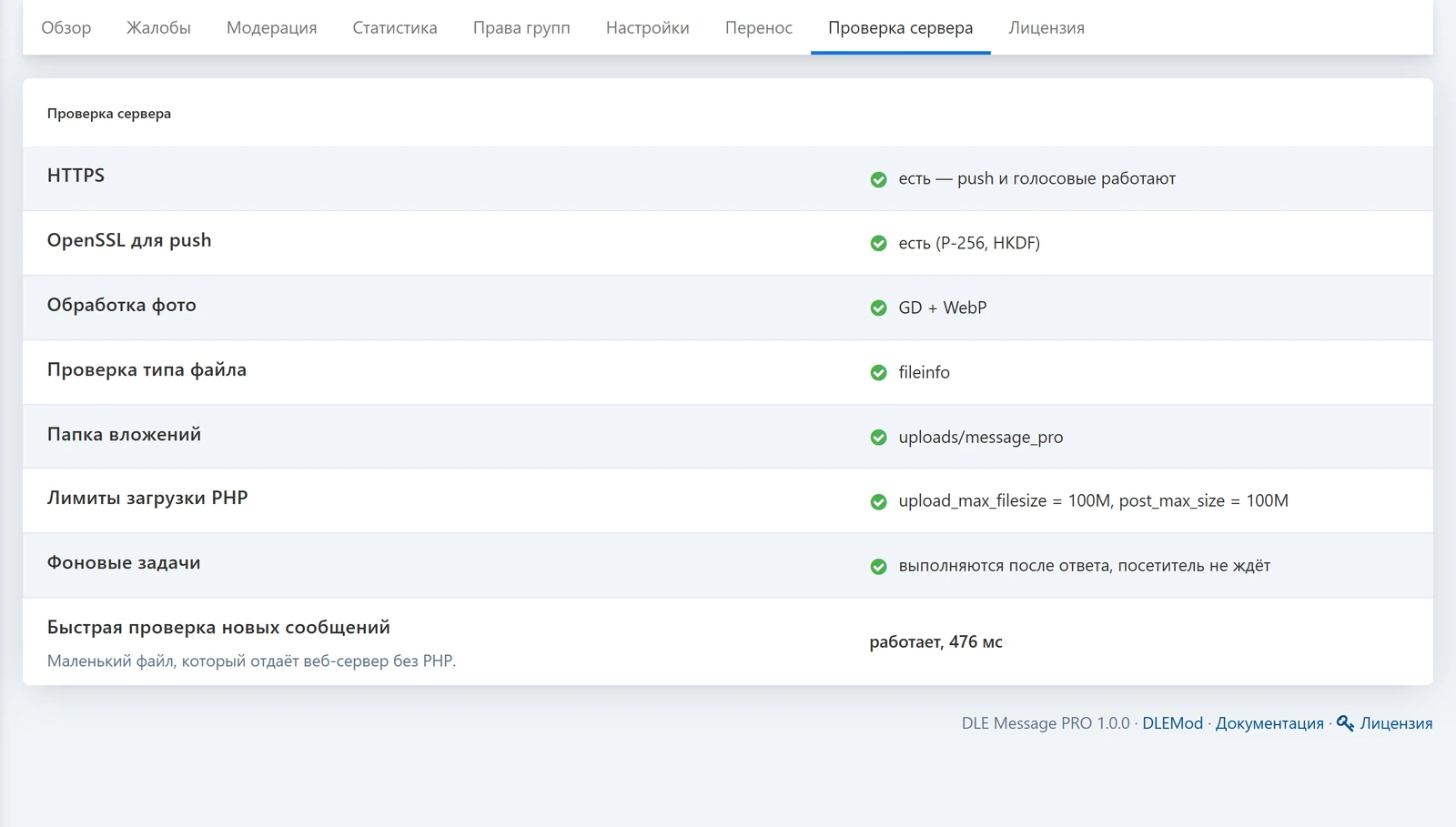Click the 'Проверка сервера' panel heading
Viewport: 1456px width, 827px height.
(109, 114)
